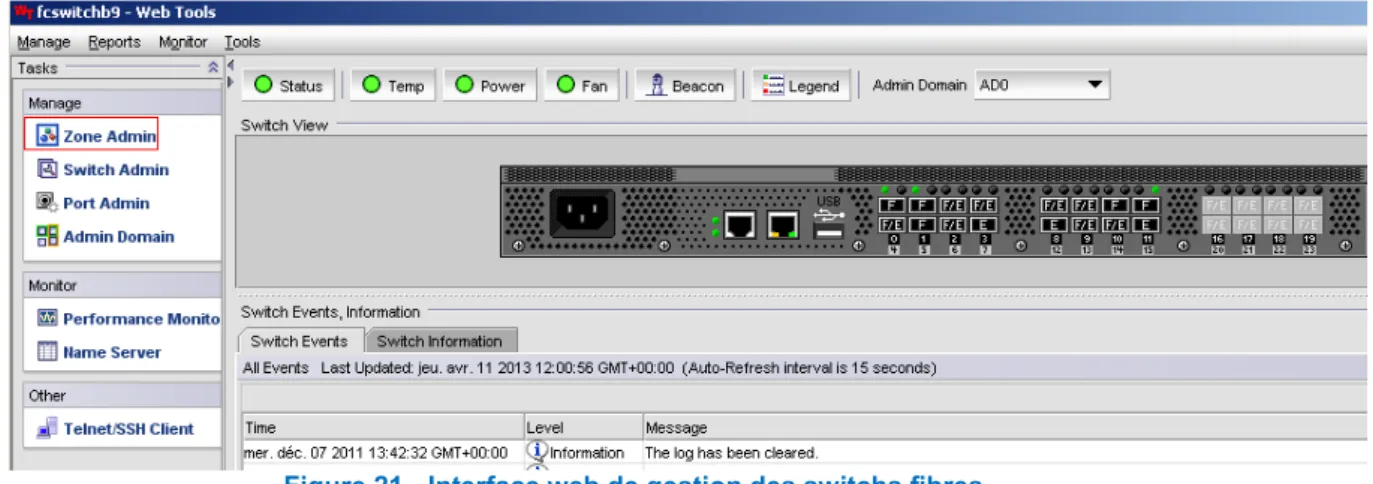Viewport: 1373px width, 484px height.
Task: Open the Monitor menu
Action: [183, 42]
